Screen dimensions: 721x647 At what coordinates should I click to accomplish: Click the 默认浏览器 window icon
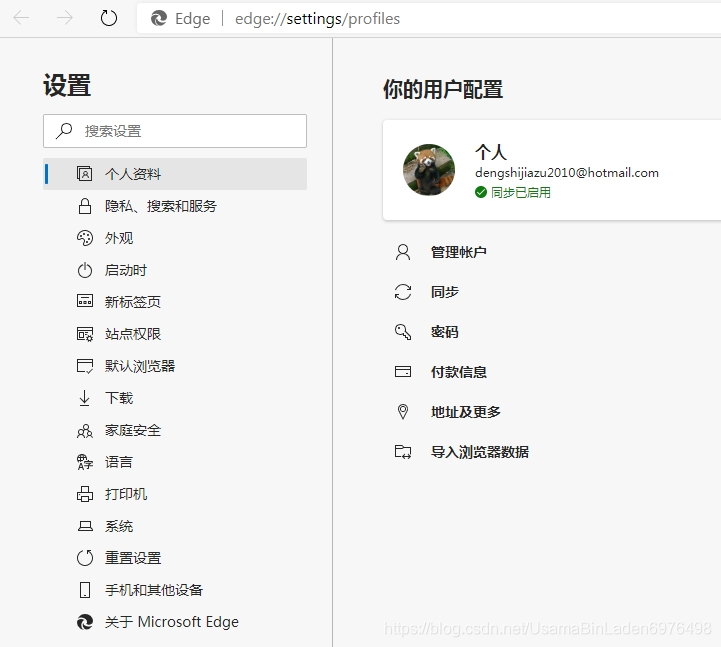[85, 366]
